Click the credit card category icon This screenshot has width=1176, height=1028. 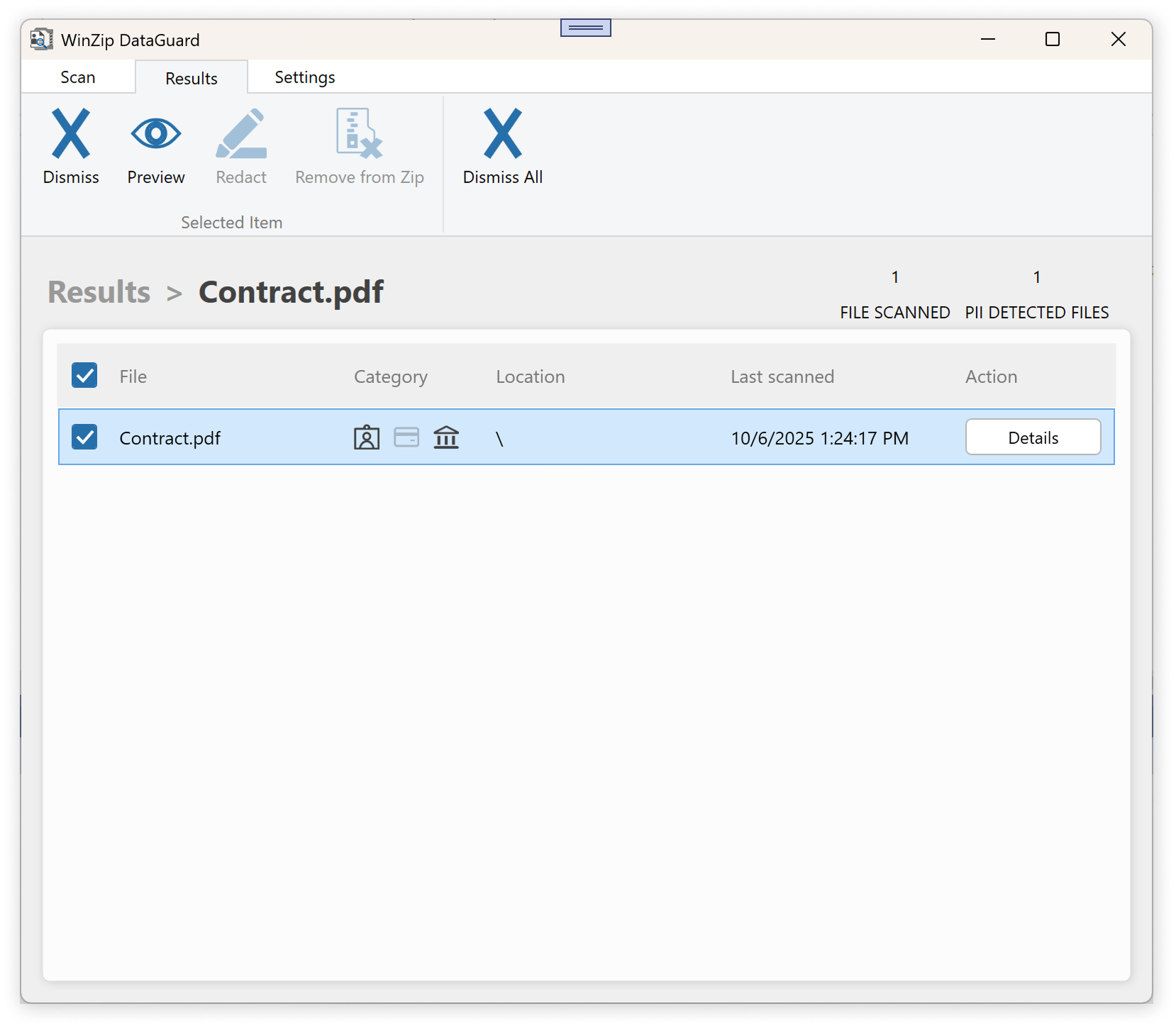coord(406,437)
